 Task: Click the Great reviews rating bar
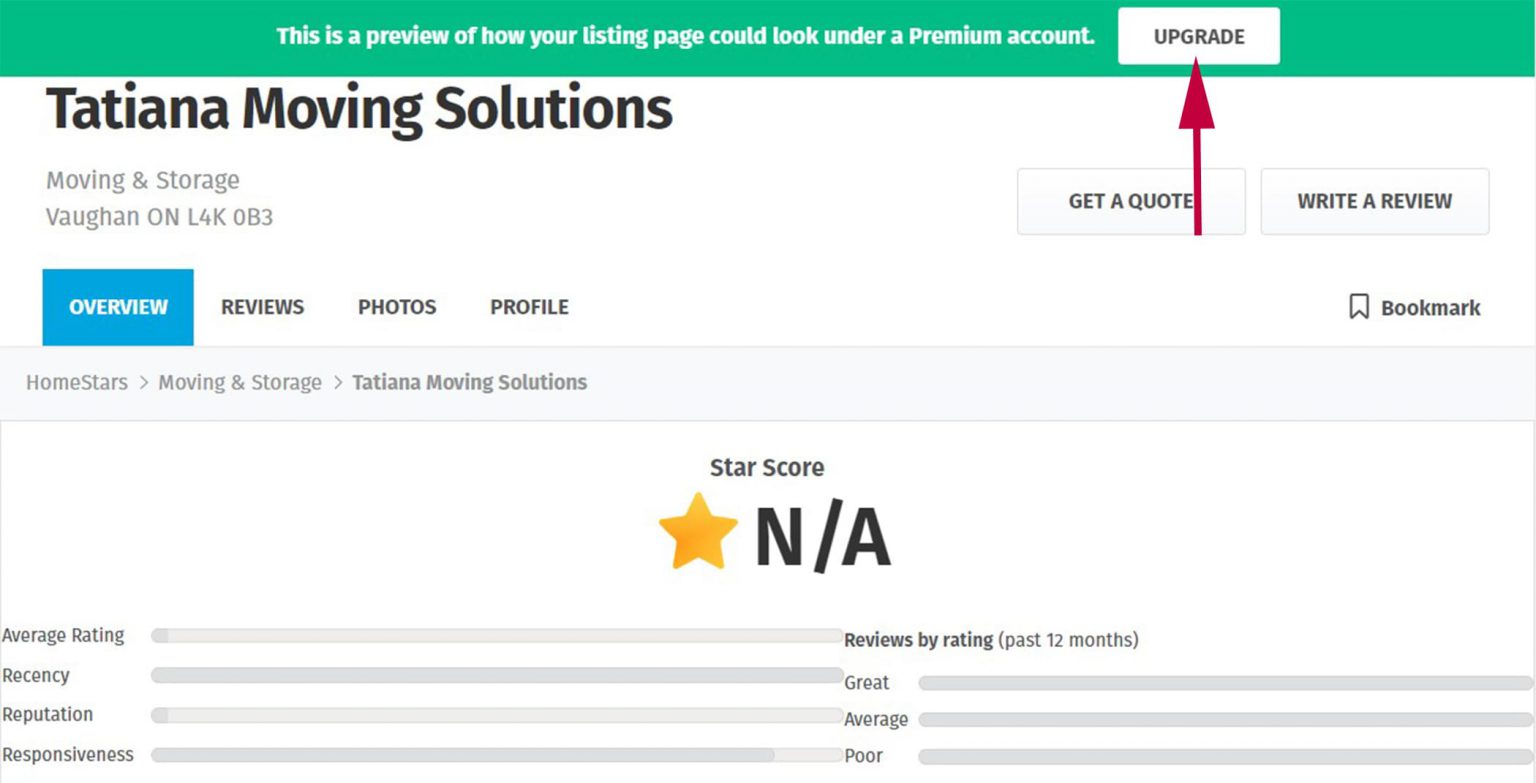1225,683
